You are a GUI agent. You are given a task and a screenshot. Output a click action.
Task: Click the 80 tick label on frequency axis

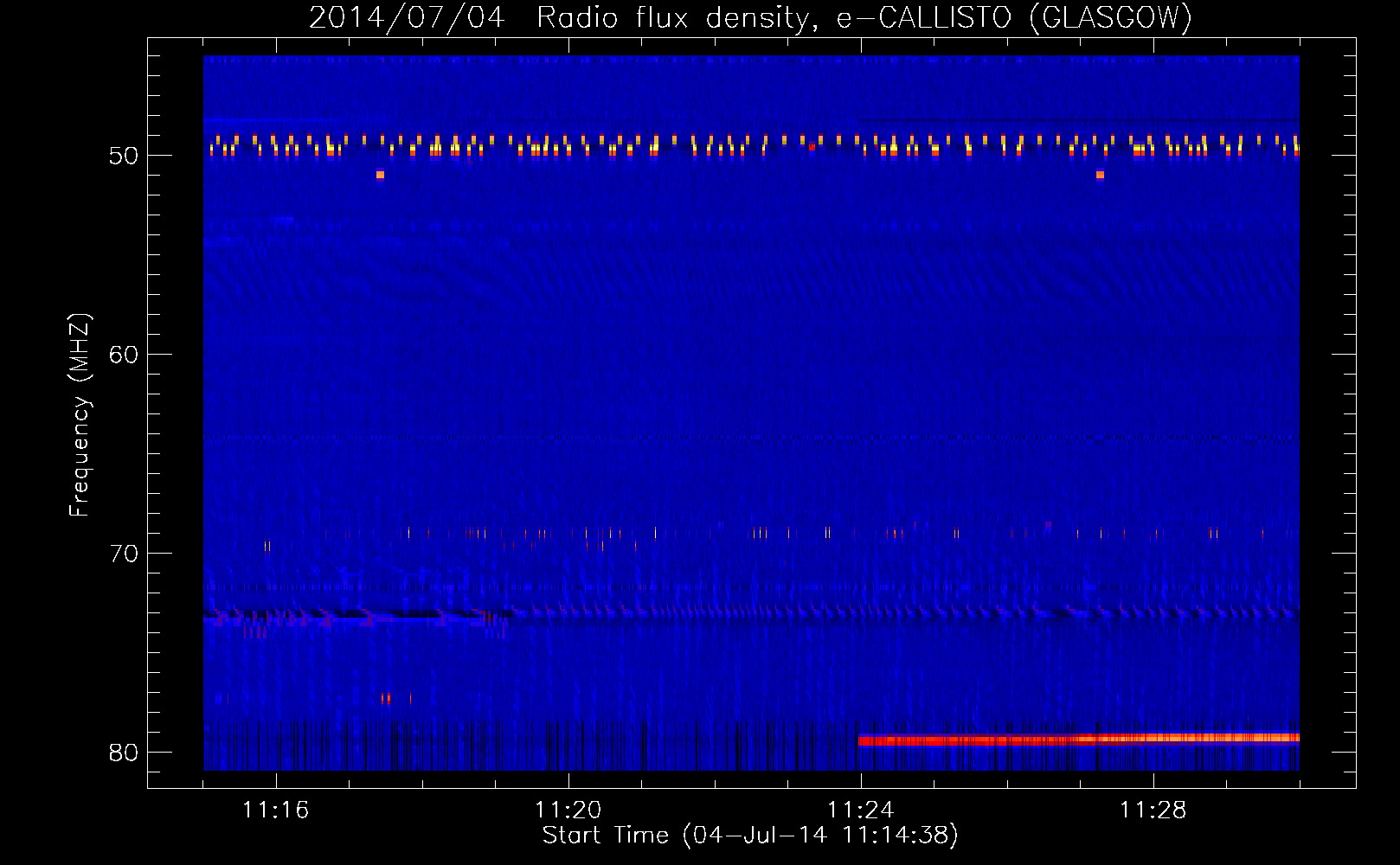(x=124, y=753)
